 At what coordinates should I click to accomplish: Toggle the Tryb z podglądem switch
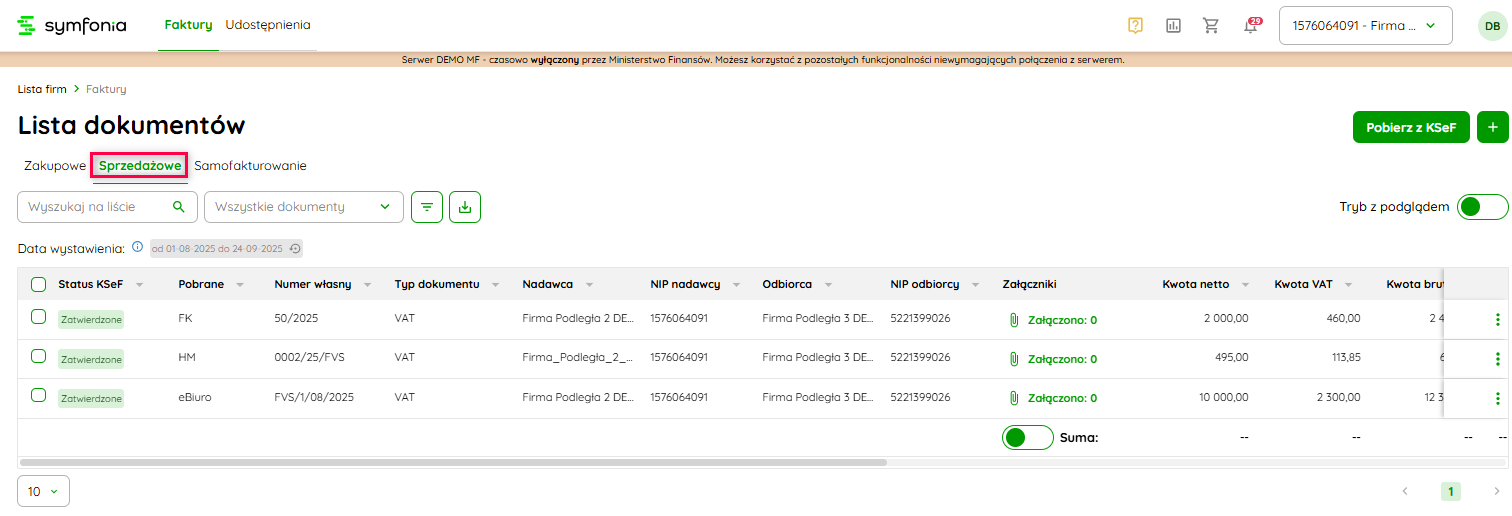pos(1482,207)
